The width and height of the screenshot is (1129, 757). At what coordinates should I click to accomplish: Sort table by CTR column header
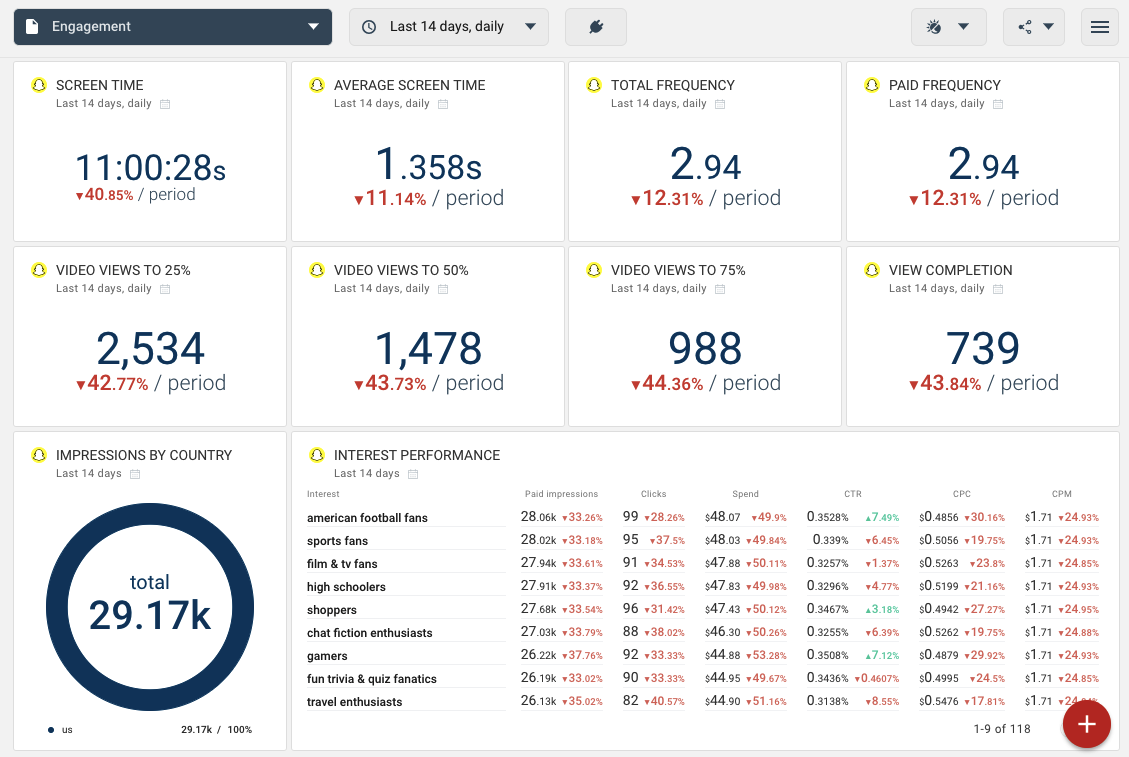point(853,494)
